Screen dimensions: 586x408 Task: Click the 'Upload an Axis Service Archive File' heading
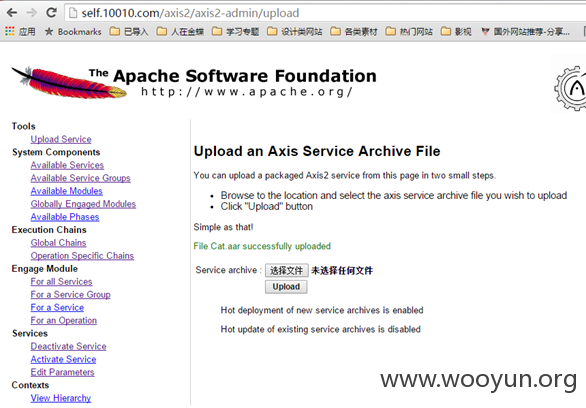[x=317, y=151]
